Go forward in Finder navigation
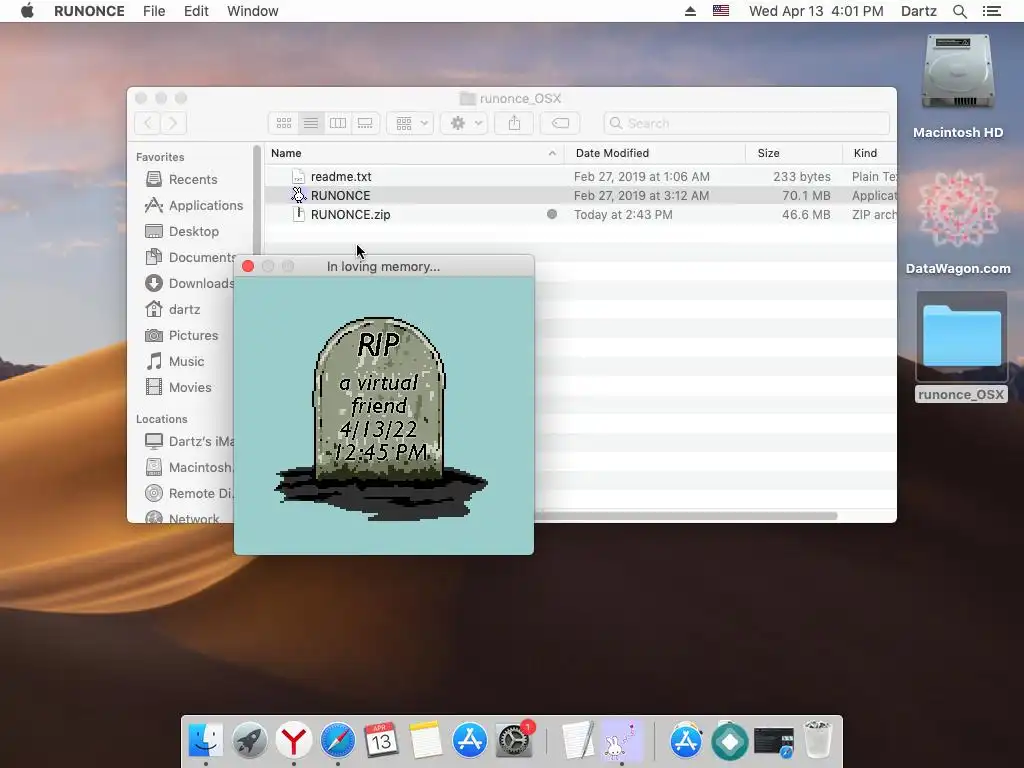Screen dimensions: 1024x768 pos(174,123)
